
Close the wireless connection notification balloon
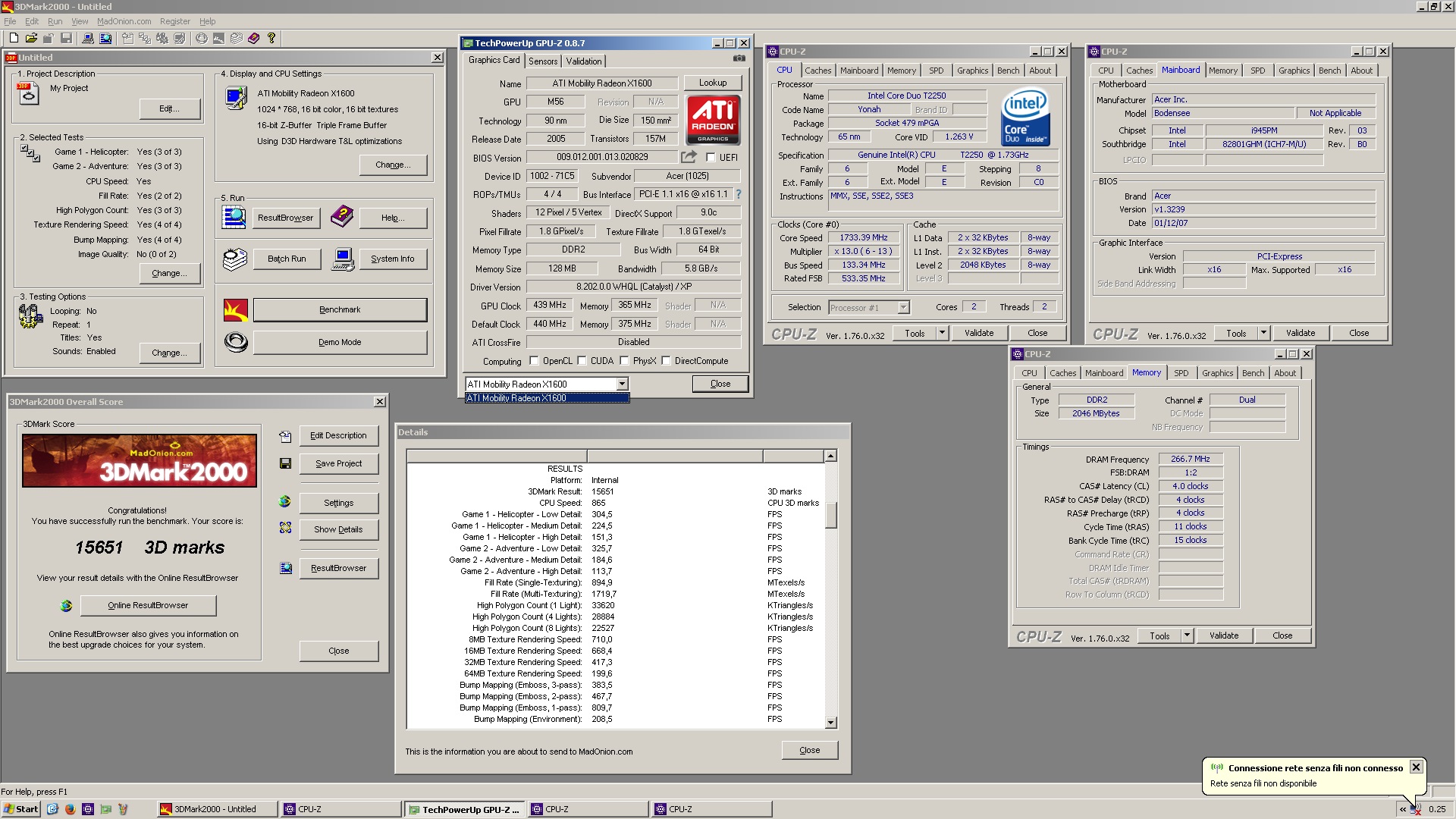(1415, 767)
